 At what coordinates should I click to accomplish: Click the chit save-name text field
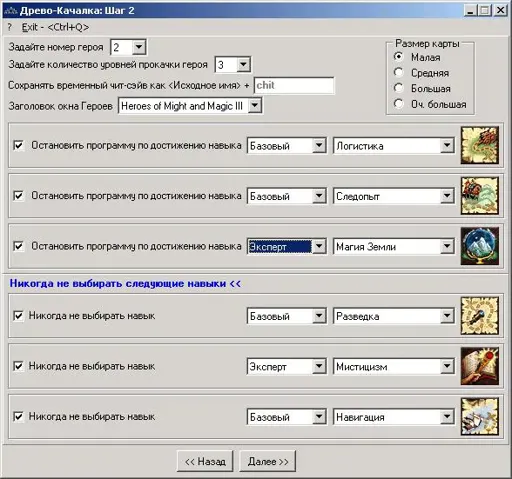(294, 85)
